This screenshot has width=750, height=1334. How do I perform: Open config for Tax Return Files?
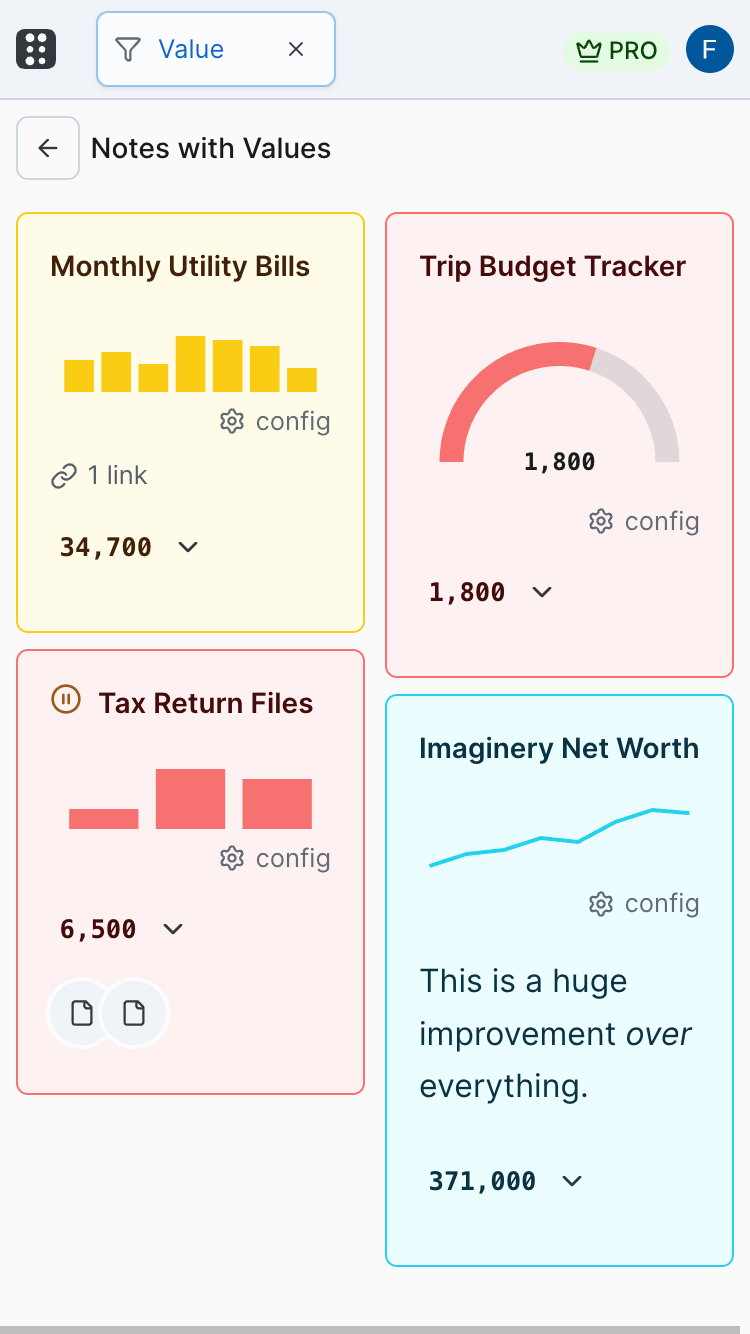[x=273, y=858]
